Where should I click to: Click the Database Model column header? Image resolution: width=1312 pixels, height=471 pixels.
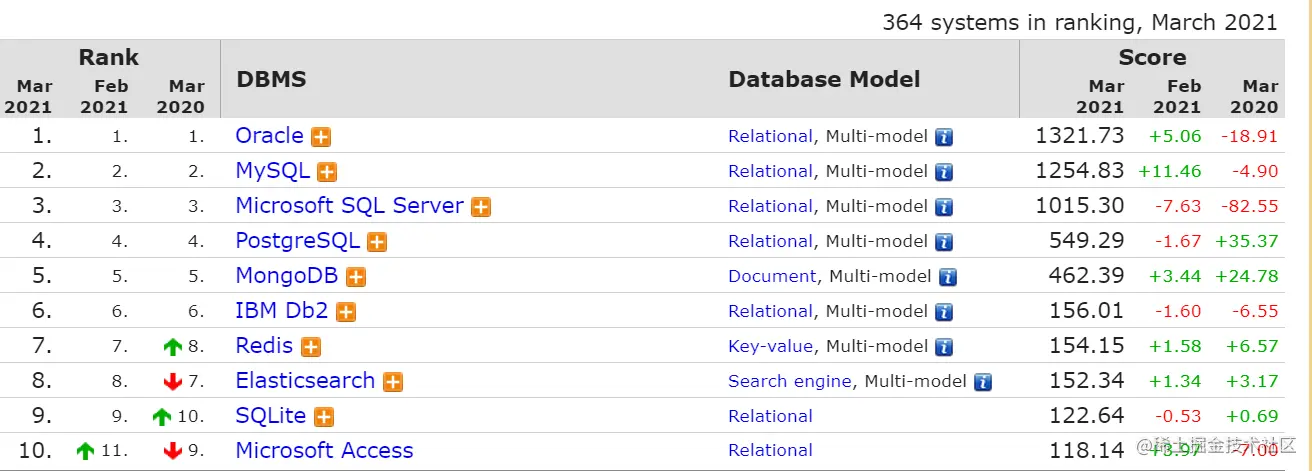point(824,80)
